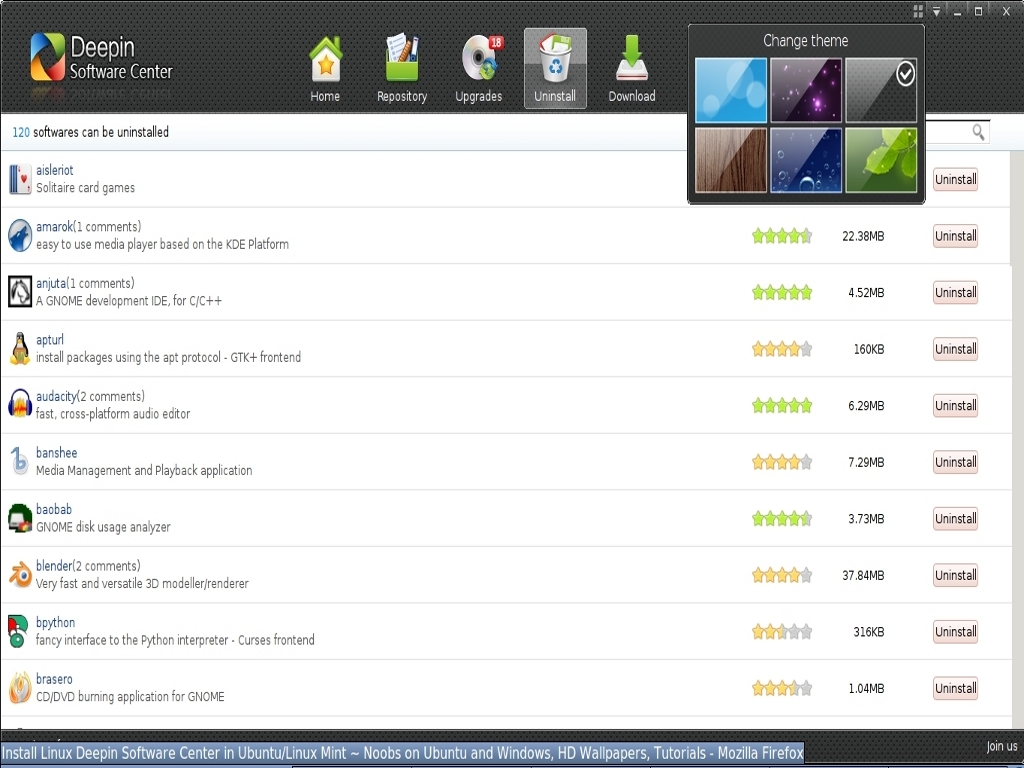Screen dimensions: 1024x768
Task: Open the brasero package name link
Action: pos(54,679)
